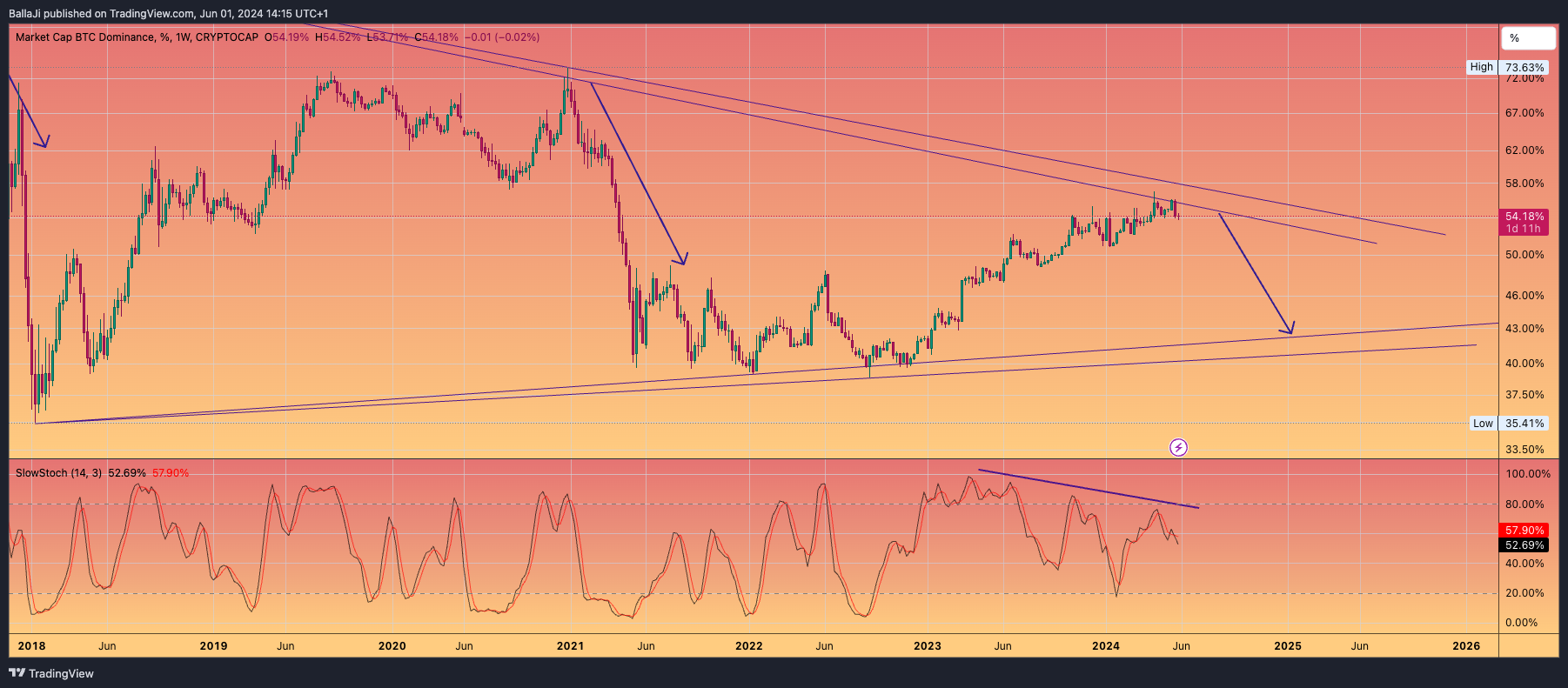Screen dimensions: 1568x688
Task: Click the 2026 label on time axis
Action: point(1466,645)
